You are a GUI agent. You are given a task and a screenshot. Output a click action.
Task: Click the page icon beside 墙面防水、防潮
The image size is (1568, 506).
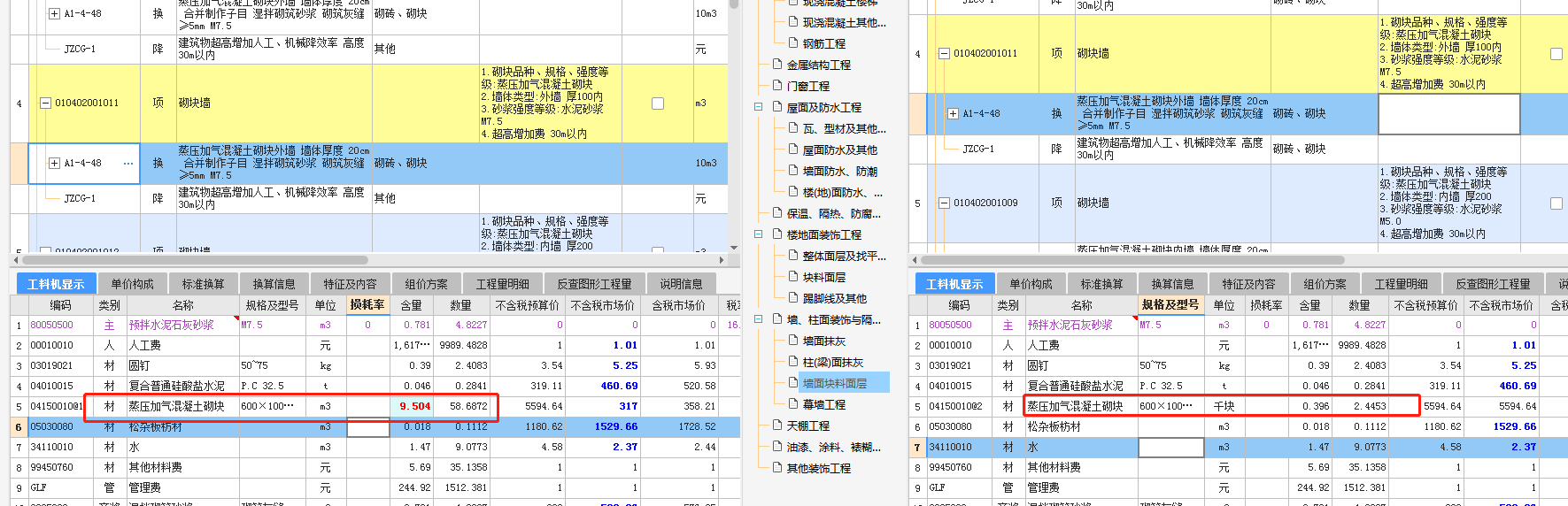pos(793,170)
